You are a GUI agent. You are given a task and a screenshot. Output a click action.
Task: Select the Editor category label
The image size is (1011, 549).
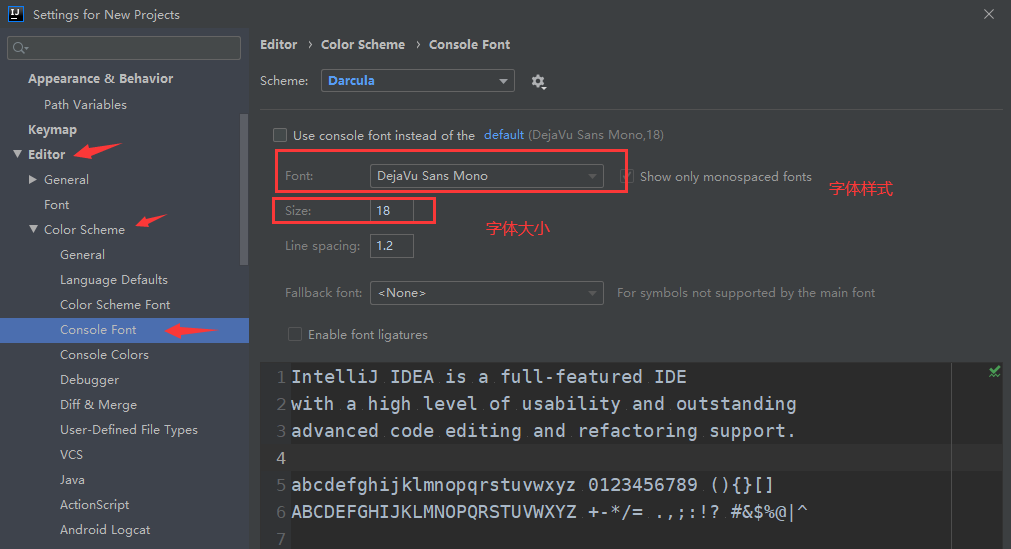pyautogui.click(x=46, y=154)
